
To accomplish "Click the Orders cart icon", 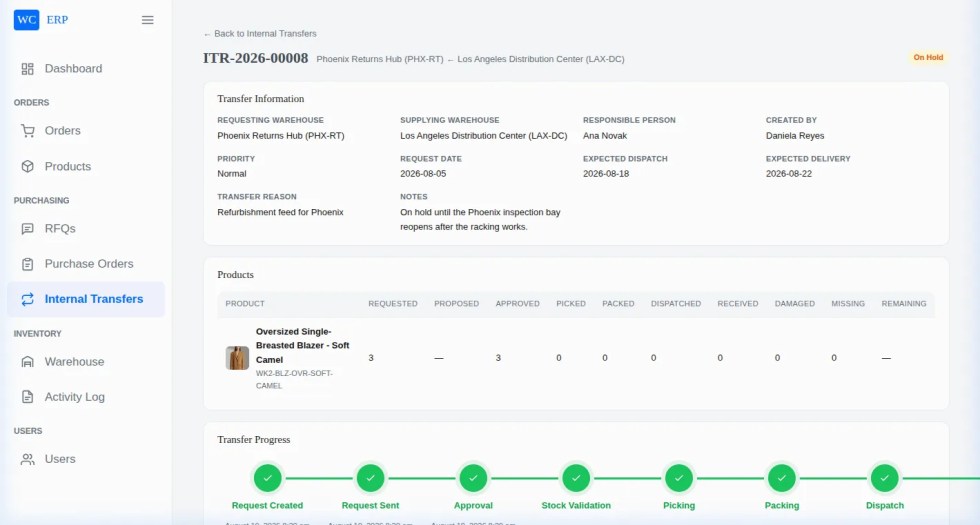I will point(28,131).
